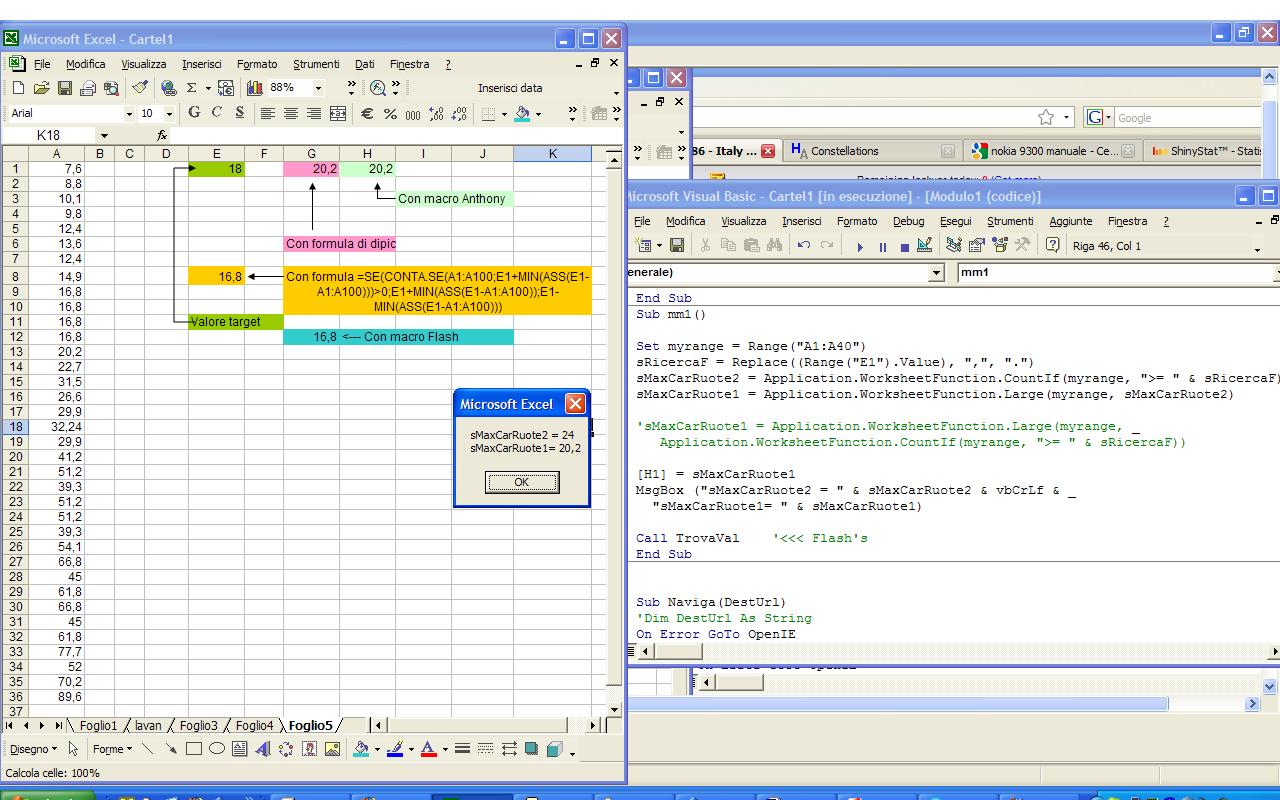Toggle italic (C) formatting in Excel
This screenshot has height=800, width=1280.
point(217,113)
